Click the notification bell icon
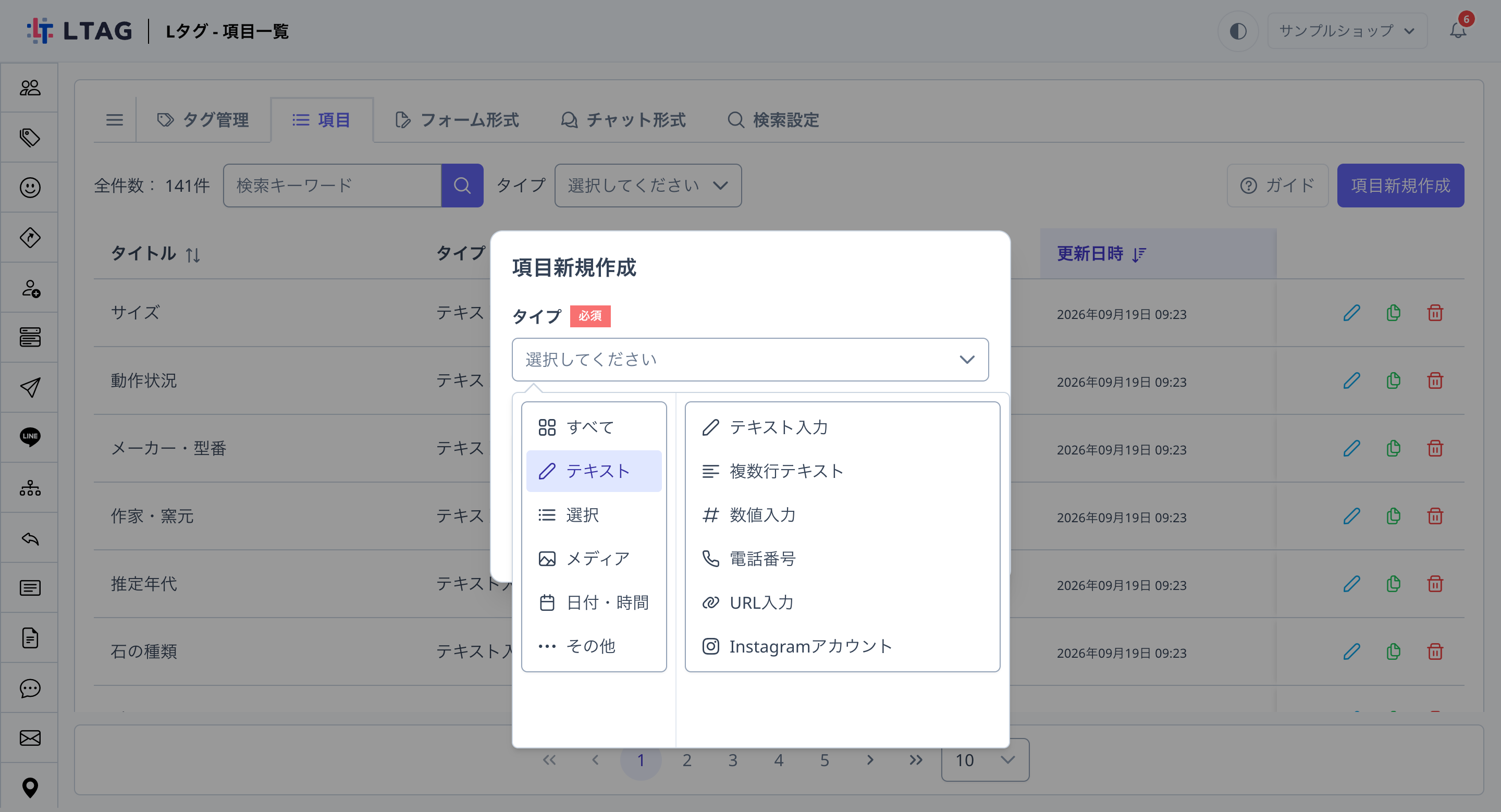This screenshot has height=812, width=1501. point(1458,30)
